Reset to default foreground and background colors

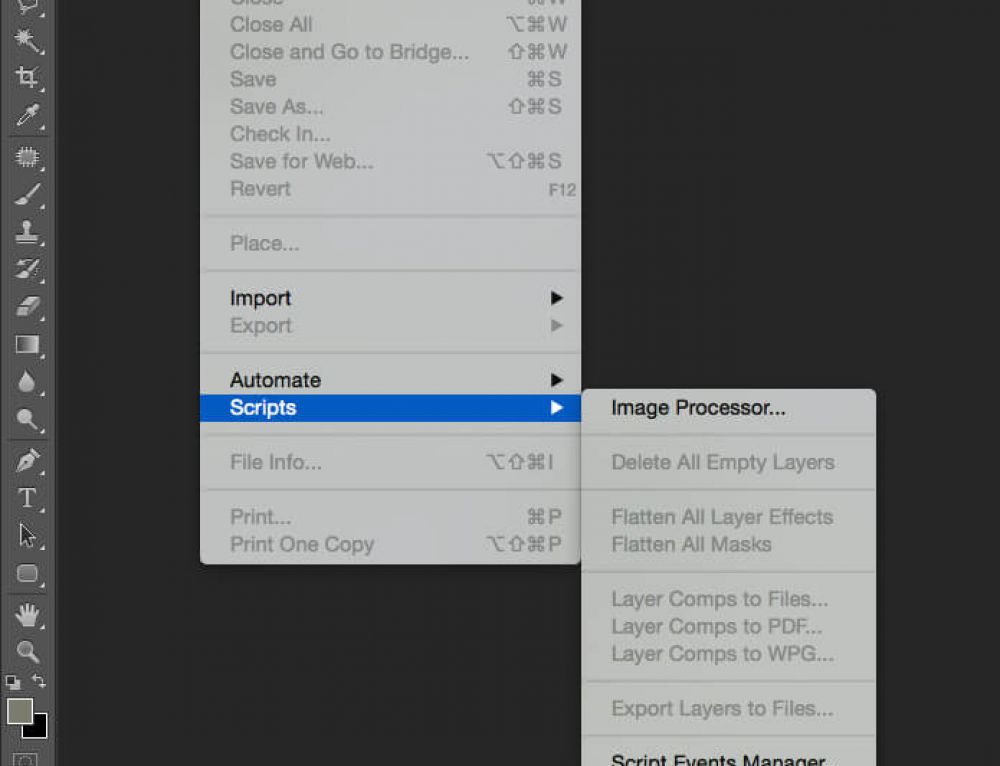(12, 682)
